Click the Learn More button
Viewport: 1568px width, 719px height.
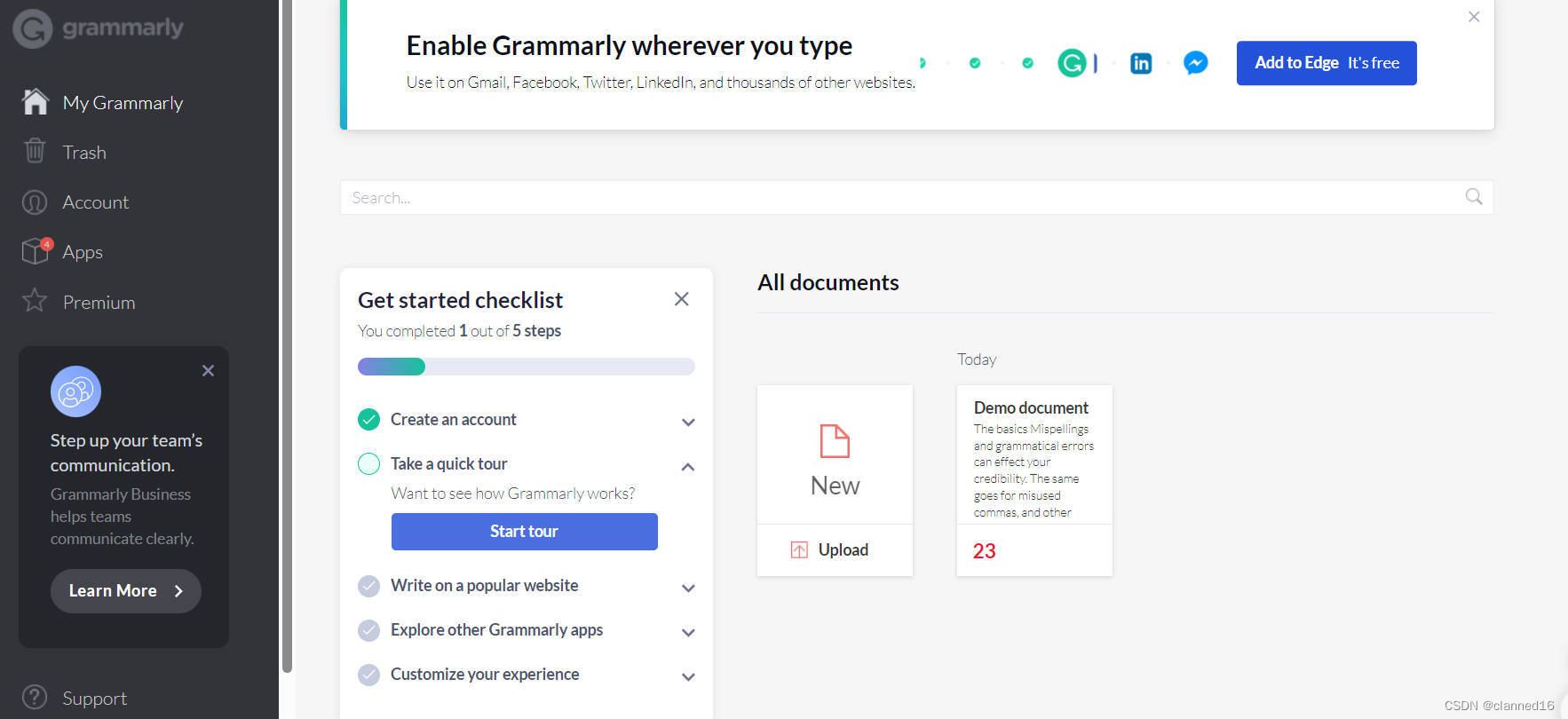[125, 590]
